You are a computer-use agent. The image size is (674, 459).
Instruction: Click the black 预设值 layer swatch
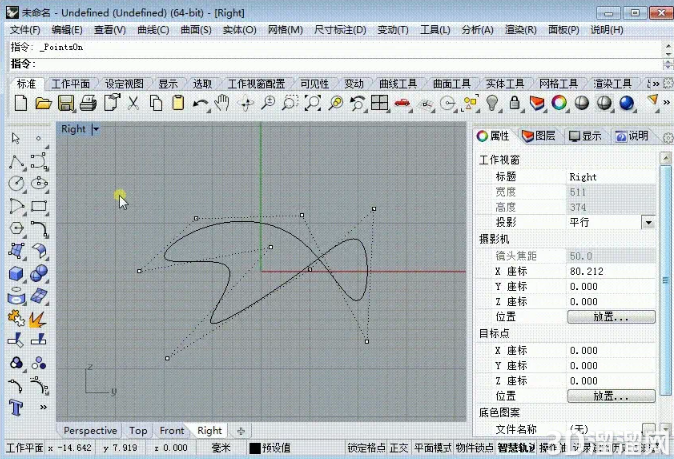(x=255, y=448)
